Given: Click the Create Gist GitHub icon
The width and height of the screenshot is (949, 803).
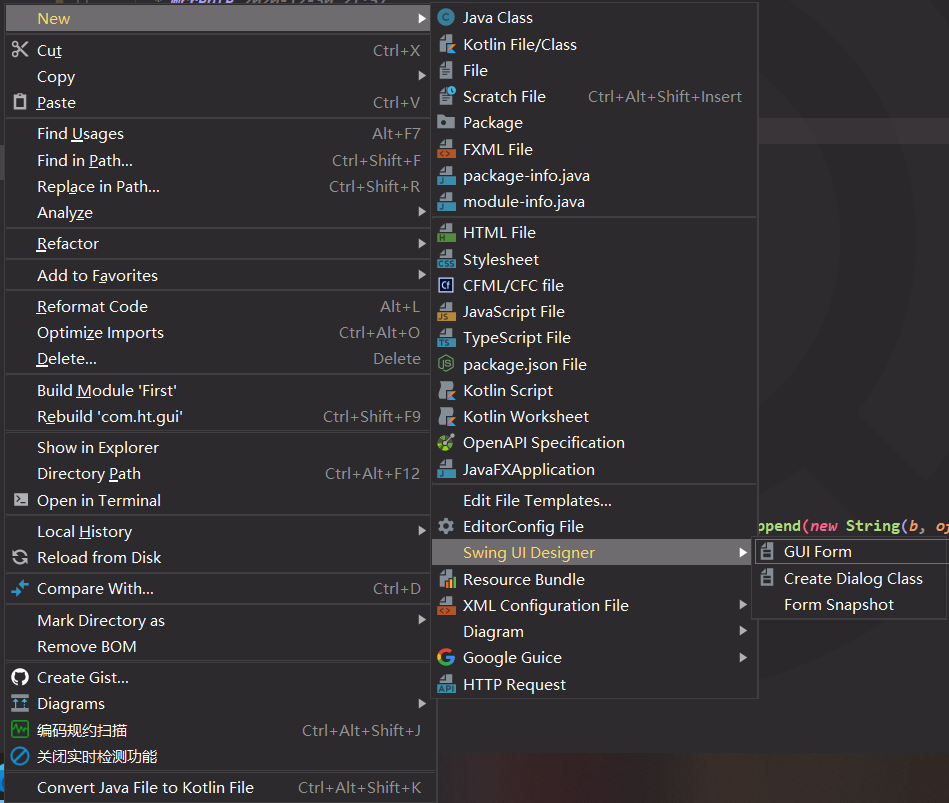Looking at the screenshot, I should click(x=20, y=677).
